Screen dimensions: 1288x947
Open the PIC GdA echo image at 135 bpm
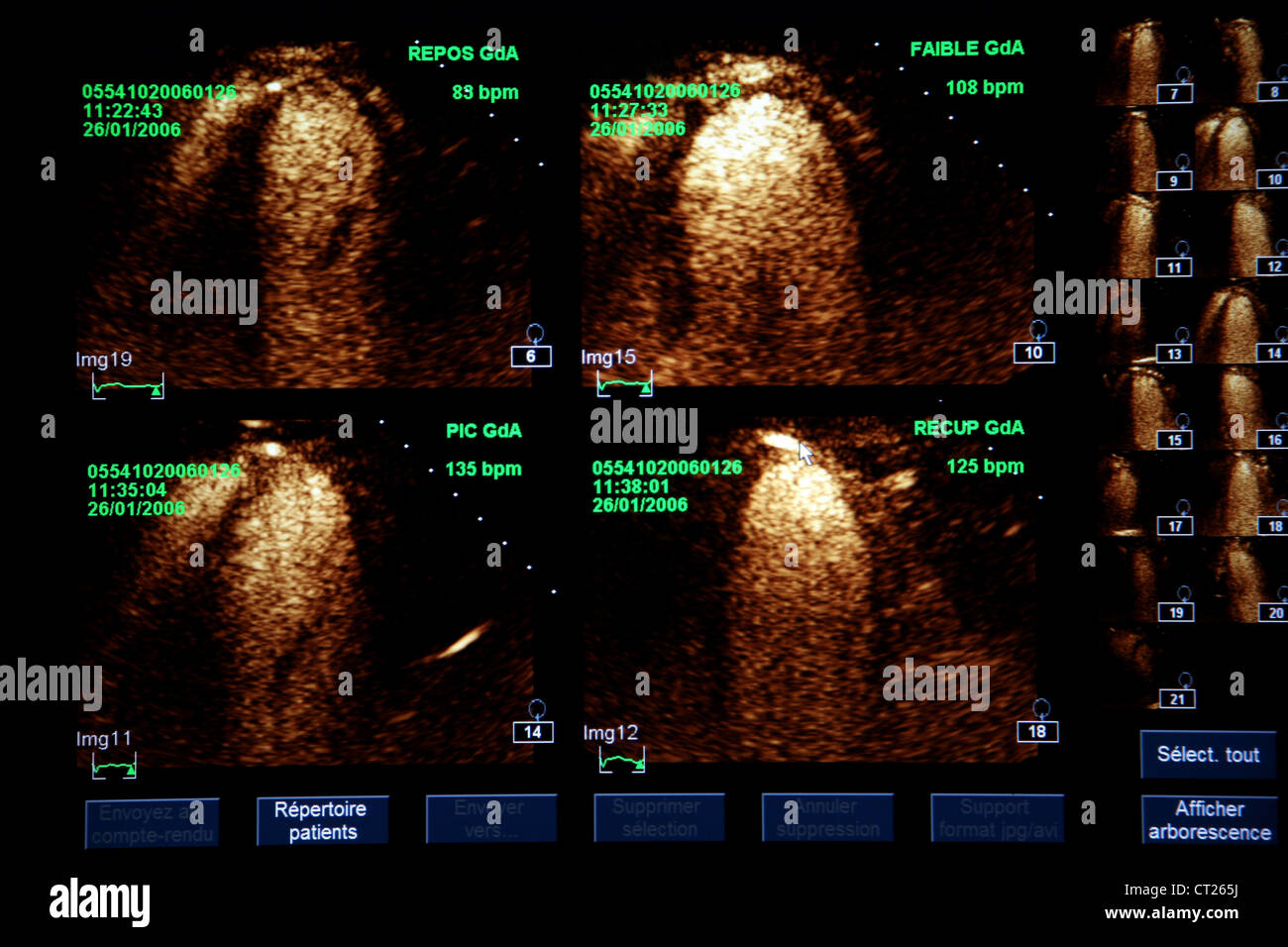[307, 592]
